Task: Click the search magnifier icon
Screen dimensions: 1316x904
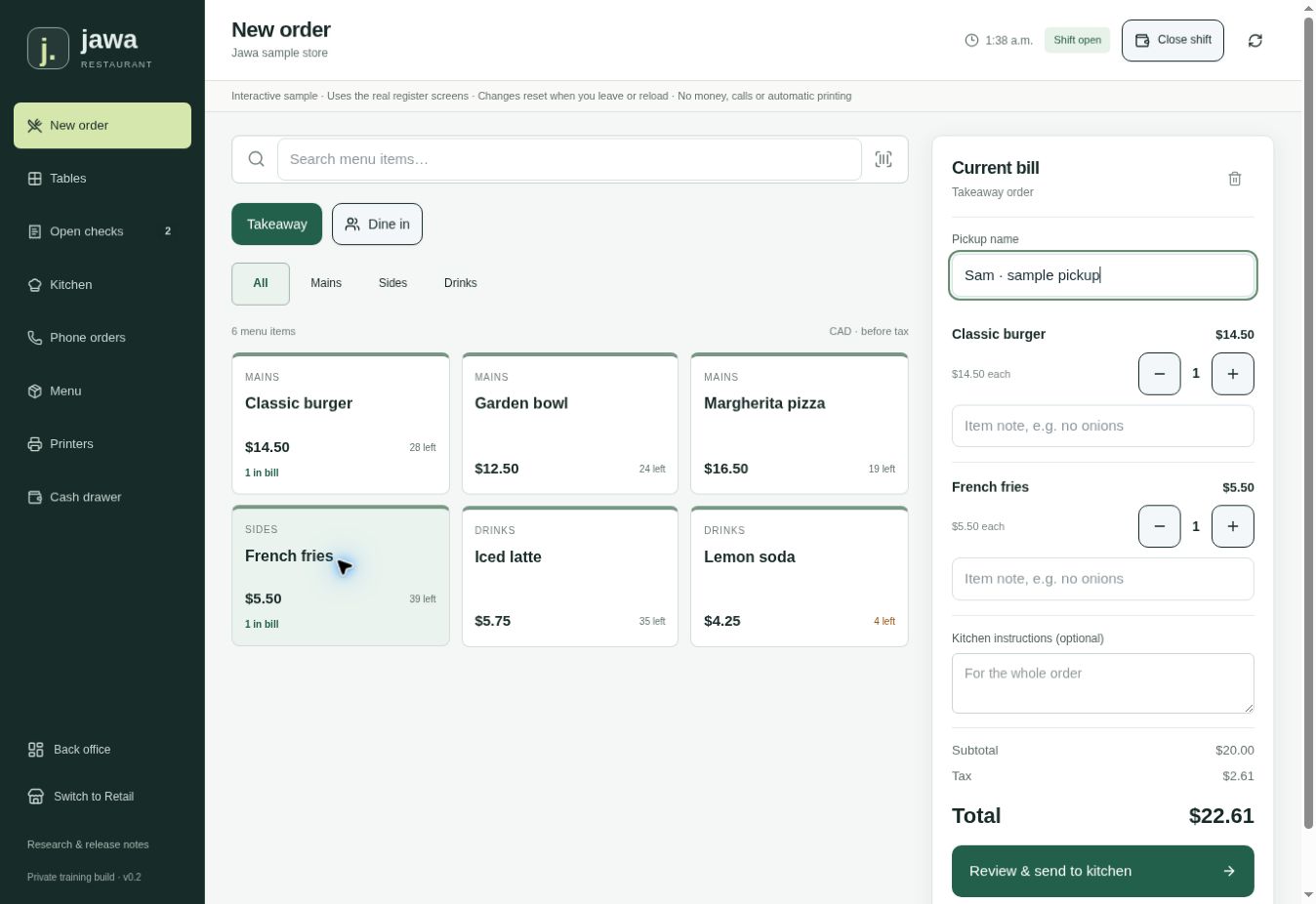Action: 256,159
